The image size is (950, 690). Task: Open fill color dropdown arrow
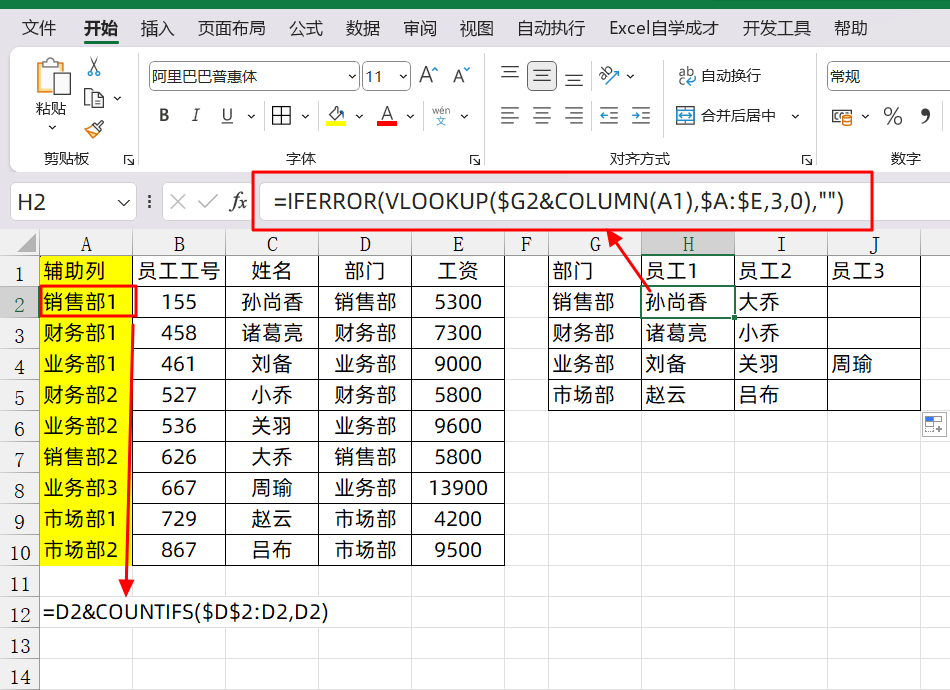pos(359,116)
